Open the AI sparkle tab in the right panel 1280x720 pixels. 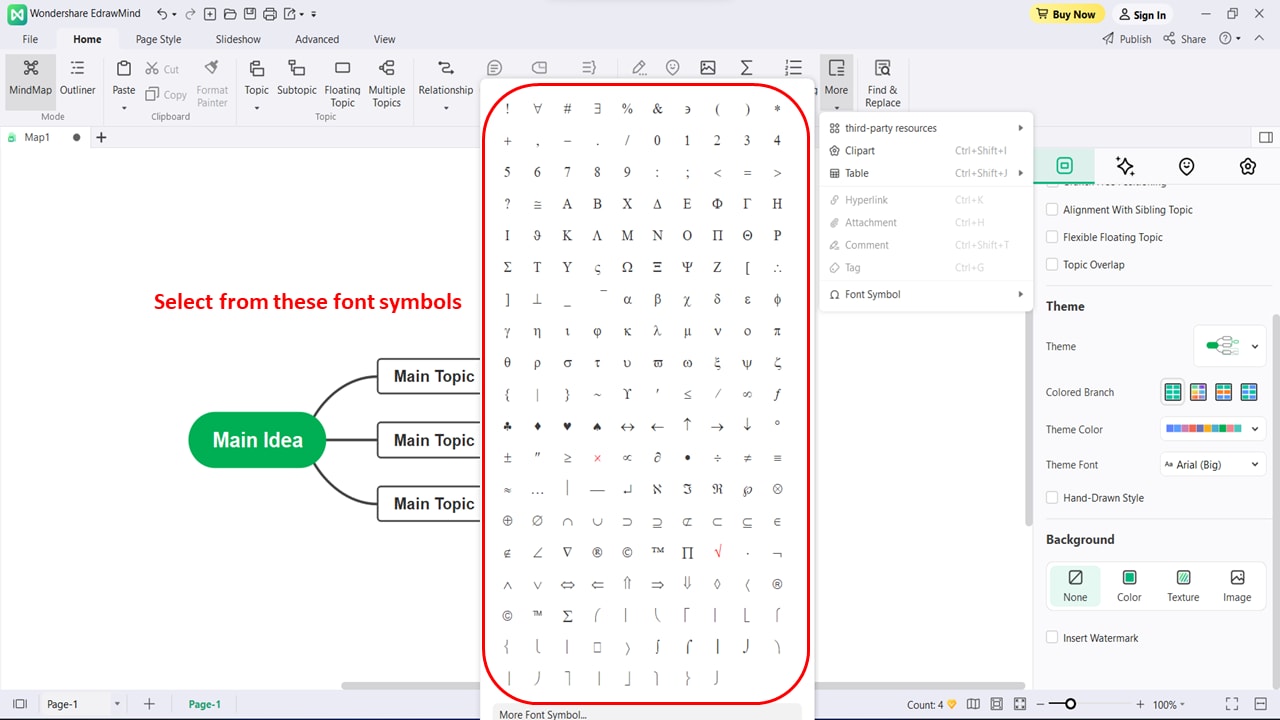click(1125, 166)
